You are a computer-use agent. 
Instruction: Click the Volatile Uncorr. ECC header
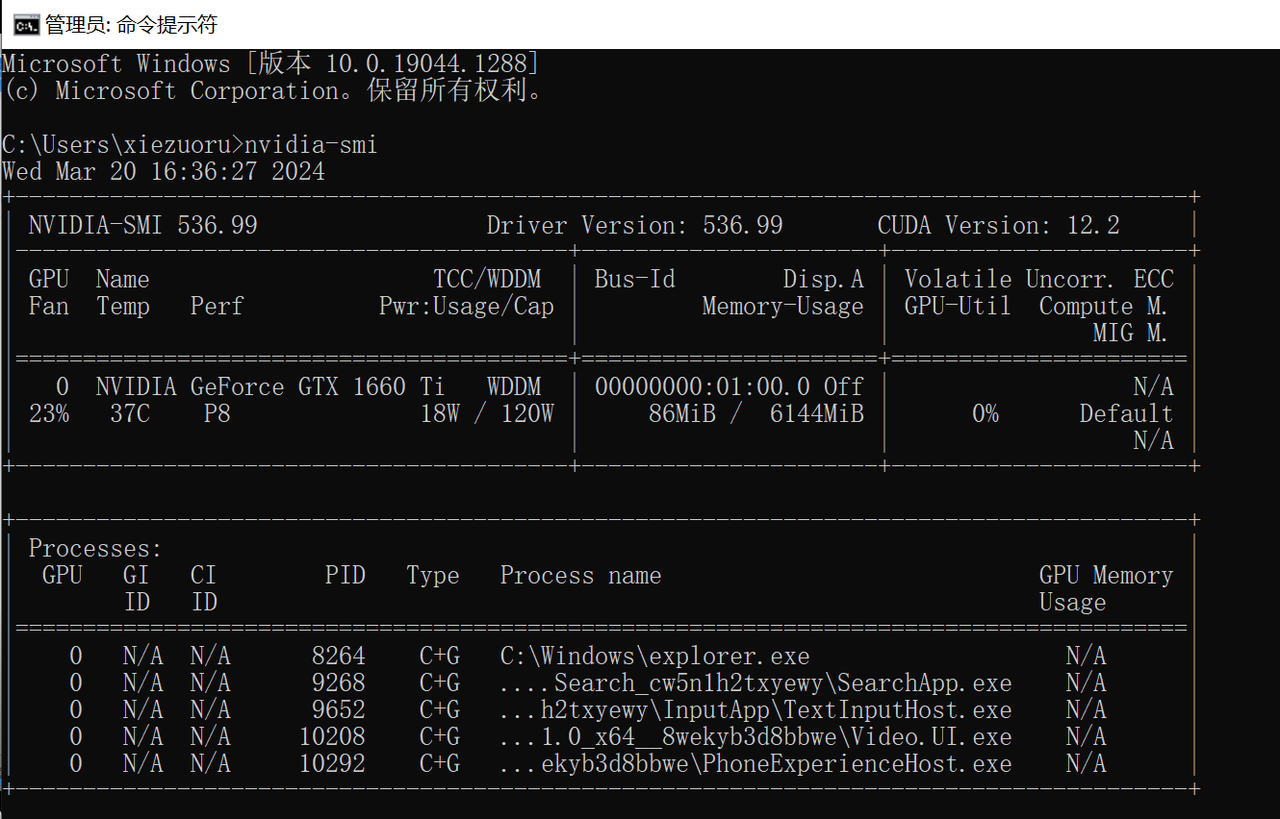tap(1039, 279)
